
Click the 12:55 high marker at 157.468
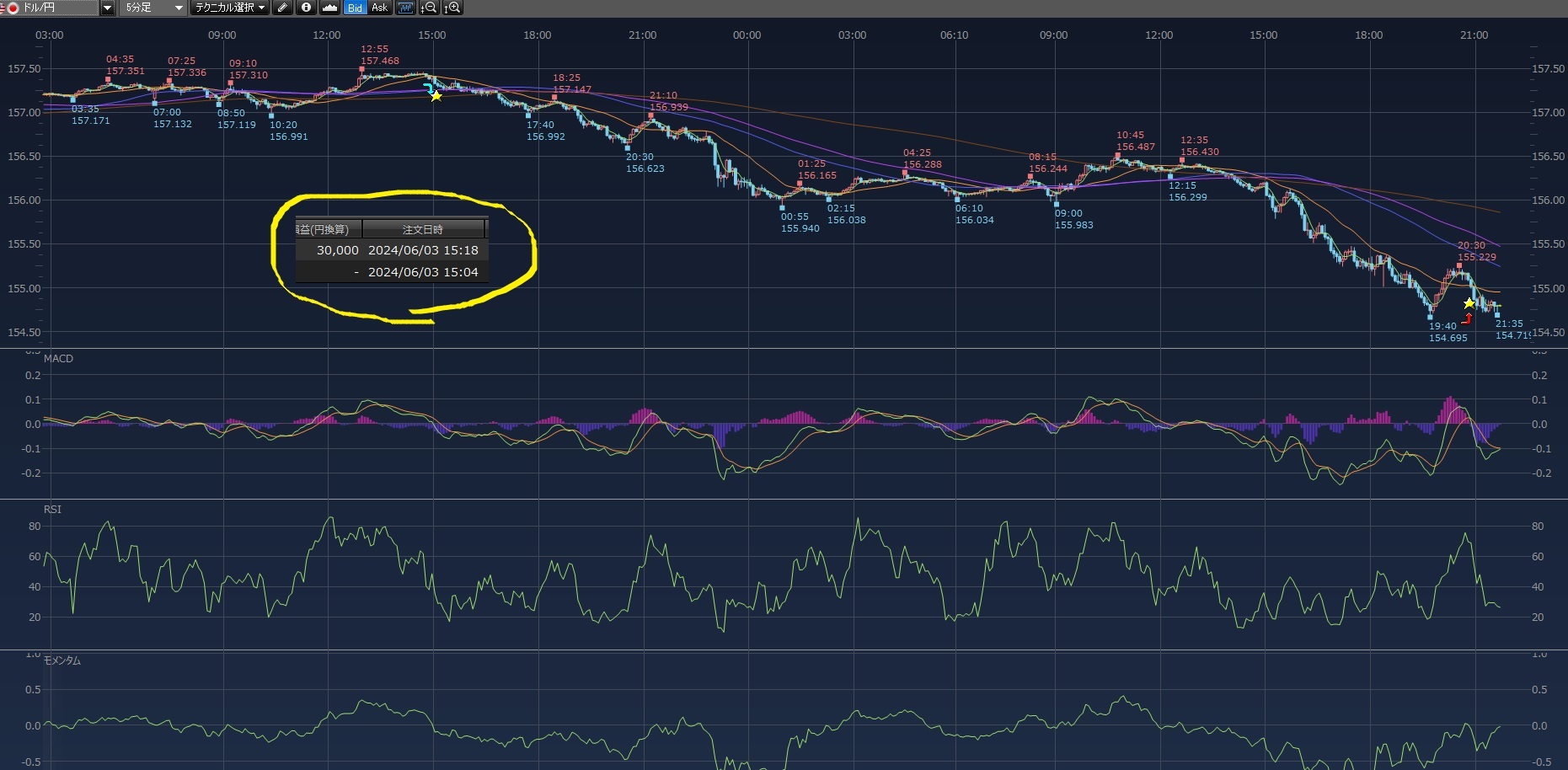(x=362, y=70)
